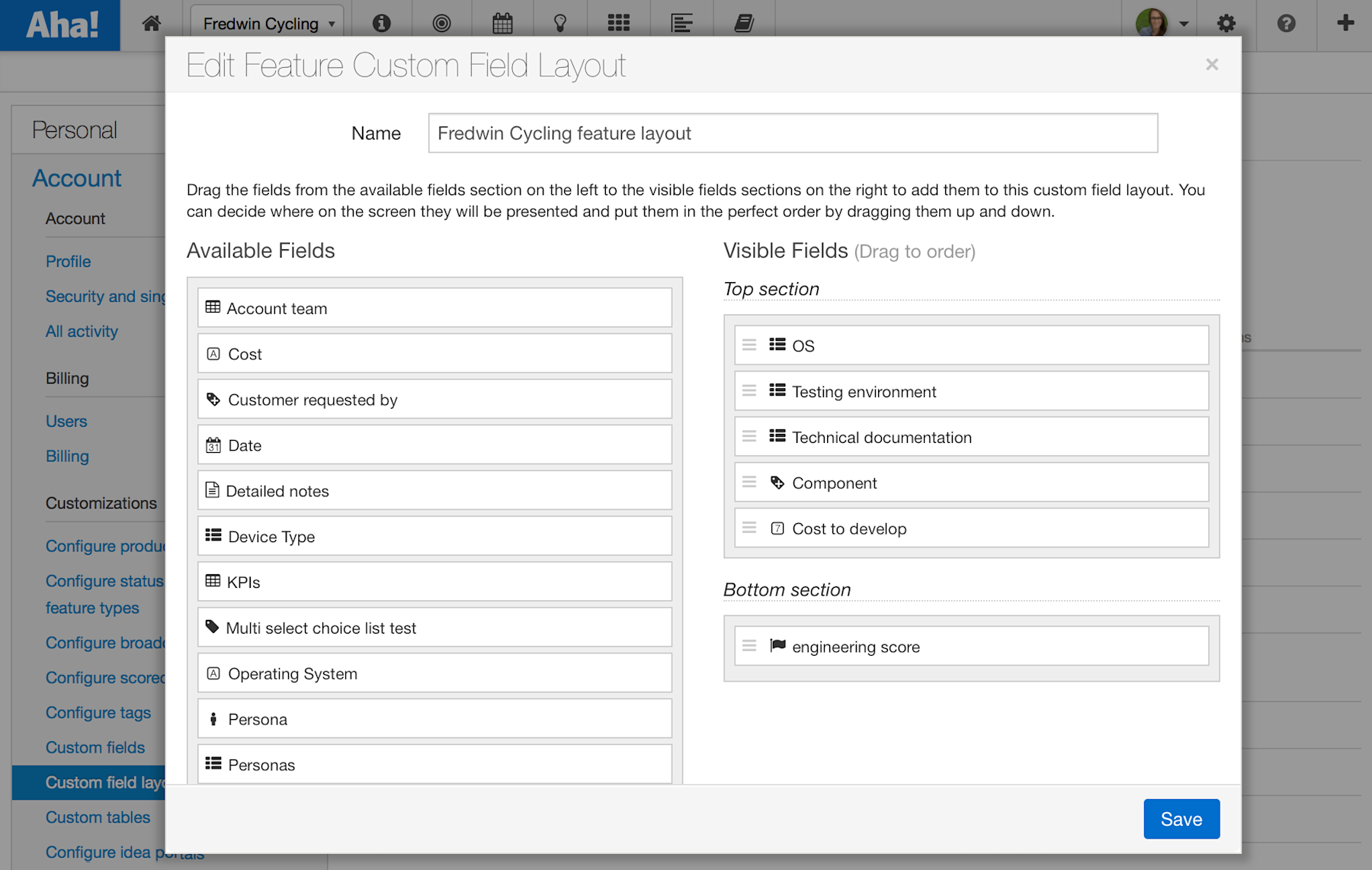Select Users in the sidebar
Screen dimensions: 1372x870
pyautogui.click(x=66, y=421)
